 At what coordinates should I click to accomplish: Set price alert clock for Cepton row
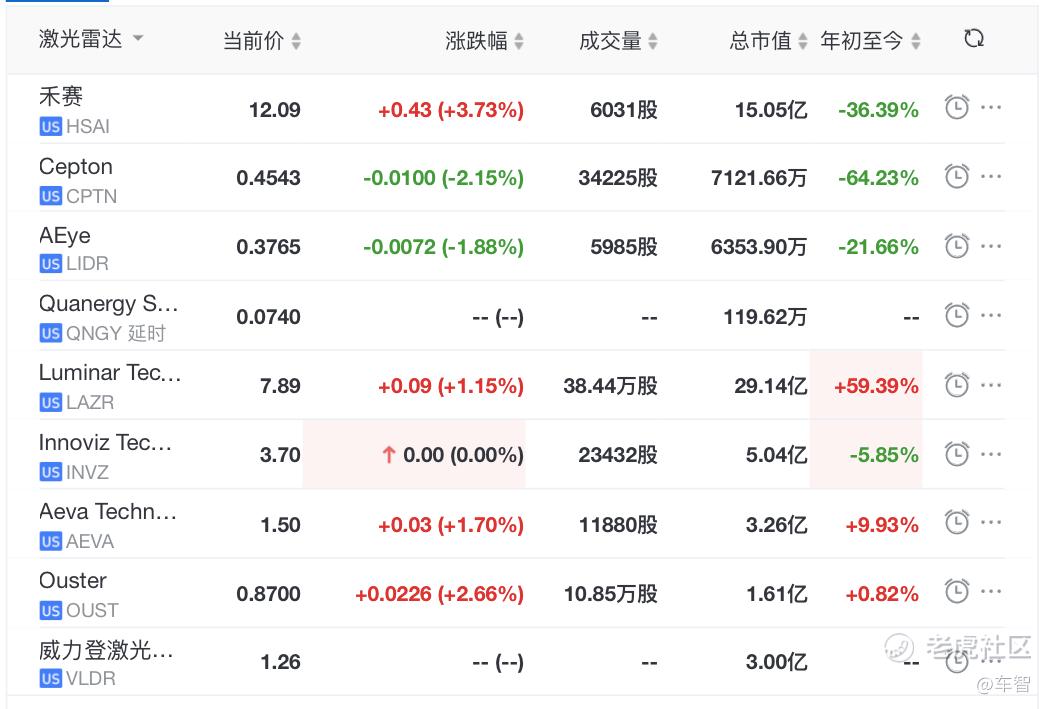(957, 177)
